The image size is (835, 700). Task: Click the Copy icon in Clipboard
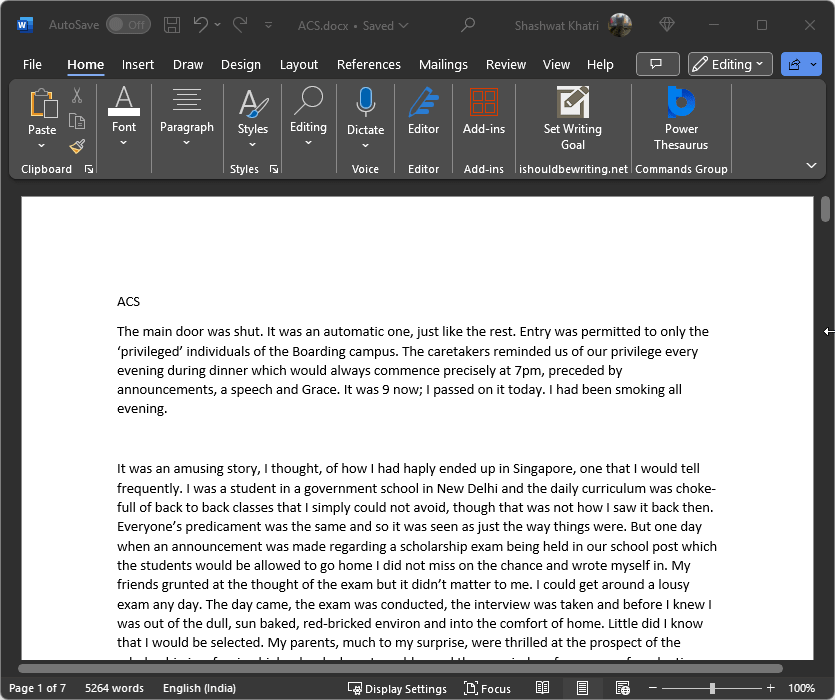[x=77, y=121]
